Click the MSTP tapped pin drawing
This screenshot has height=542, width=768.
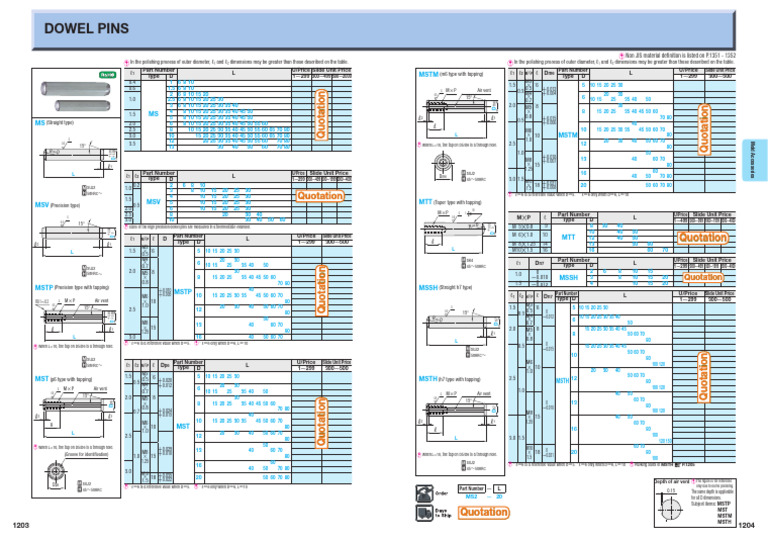point(75,318)
